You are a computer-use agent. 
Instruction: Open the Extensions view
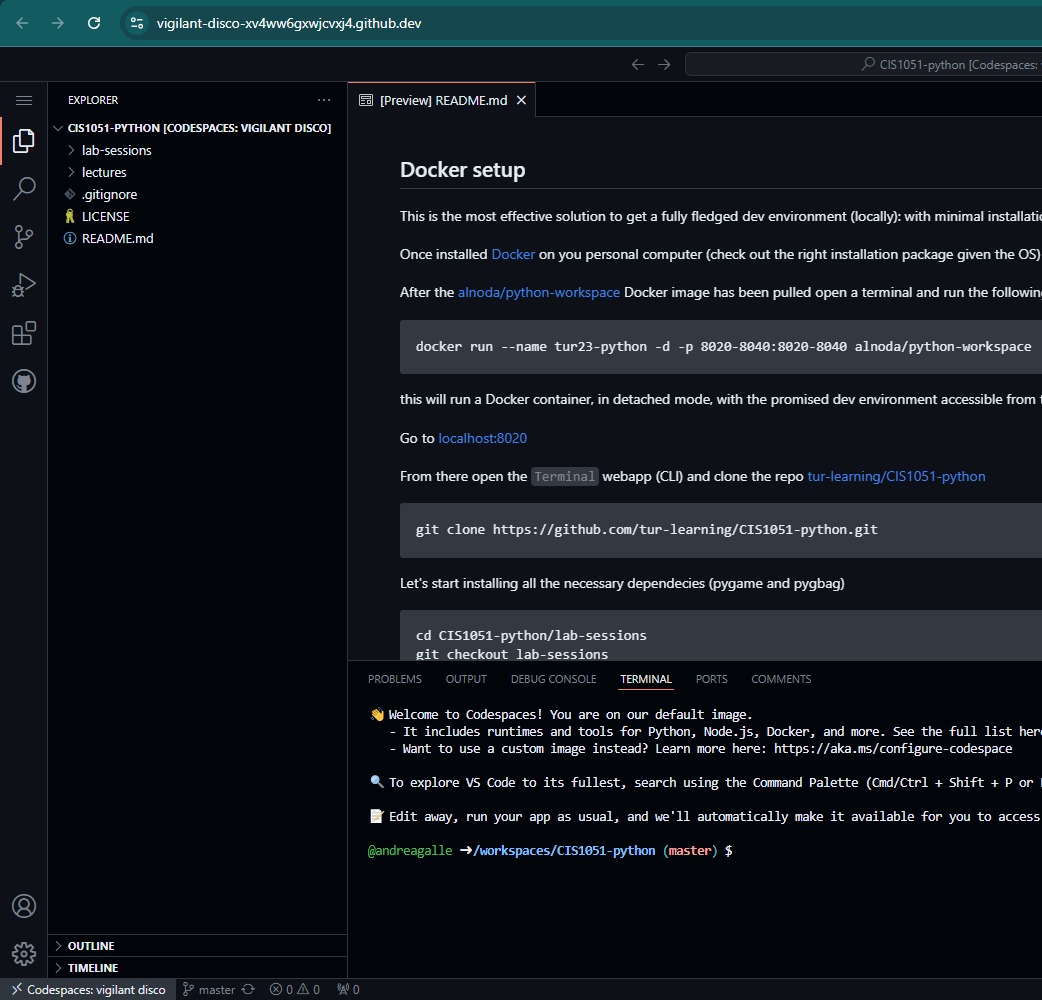24,333
